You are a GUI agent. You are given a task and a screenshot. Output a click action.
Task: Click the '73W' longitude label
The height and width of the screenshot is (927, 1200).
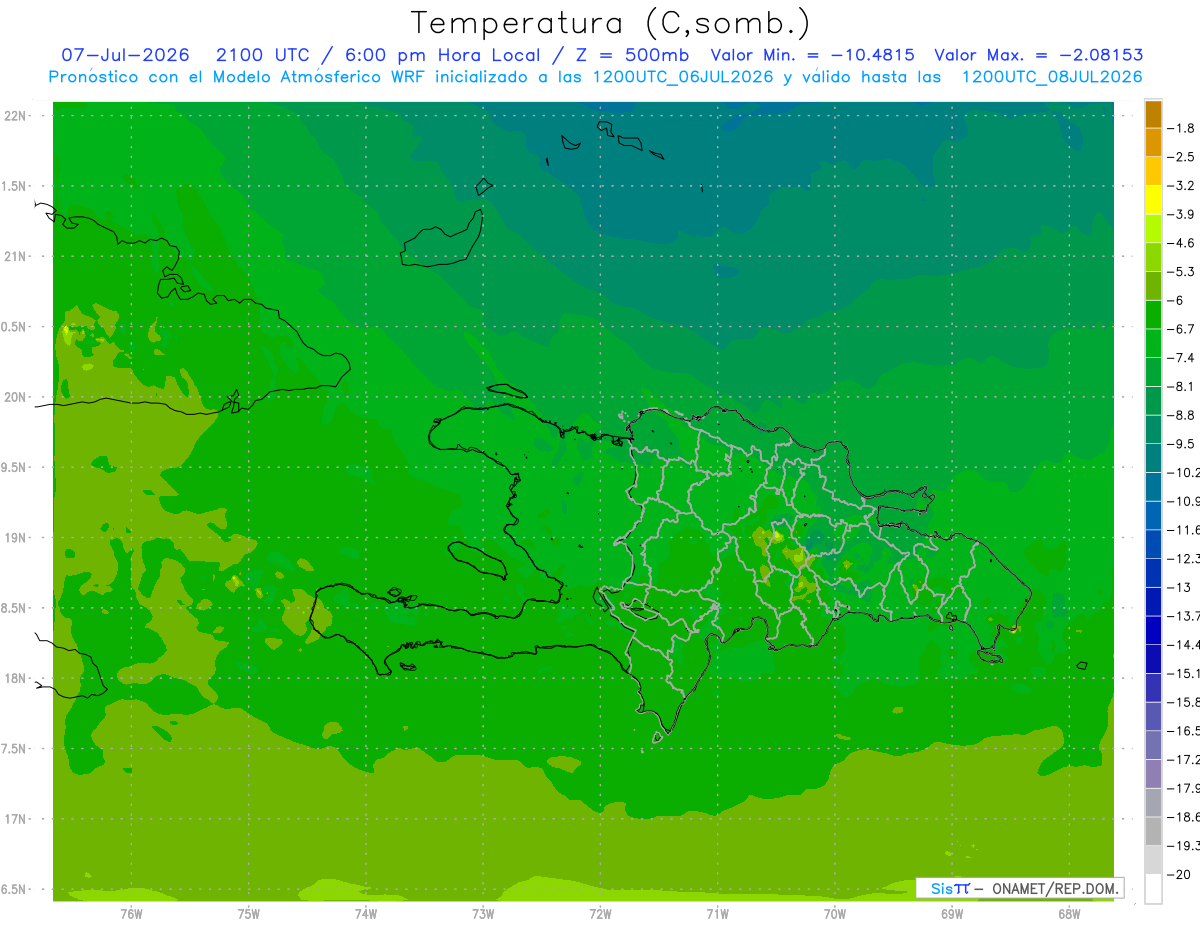pos(483,913)
